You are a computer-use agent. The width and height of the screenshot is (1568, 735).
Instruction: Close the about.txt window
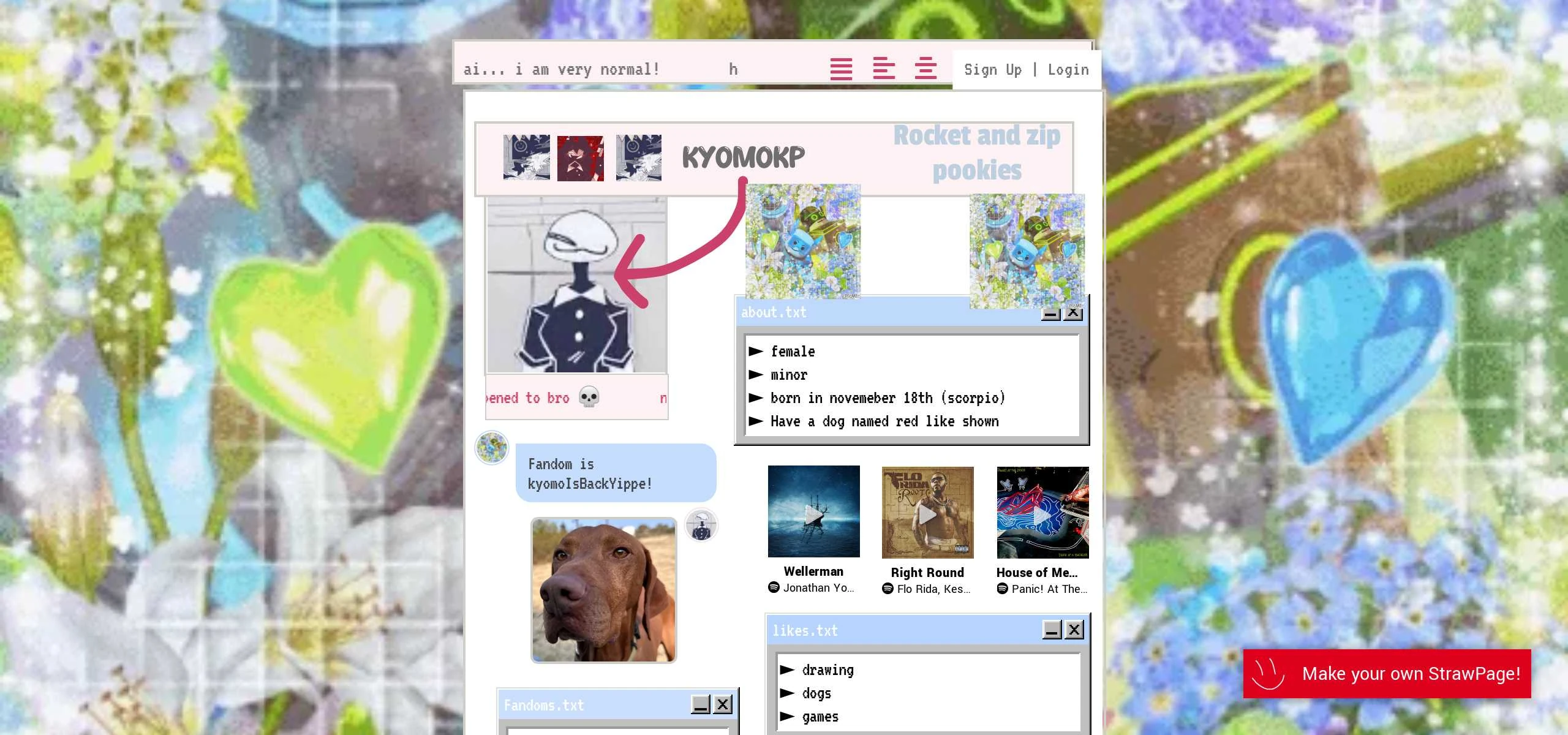(x=1073, y=314)
